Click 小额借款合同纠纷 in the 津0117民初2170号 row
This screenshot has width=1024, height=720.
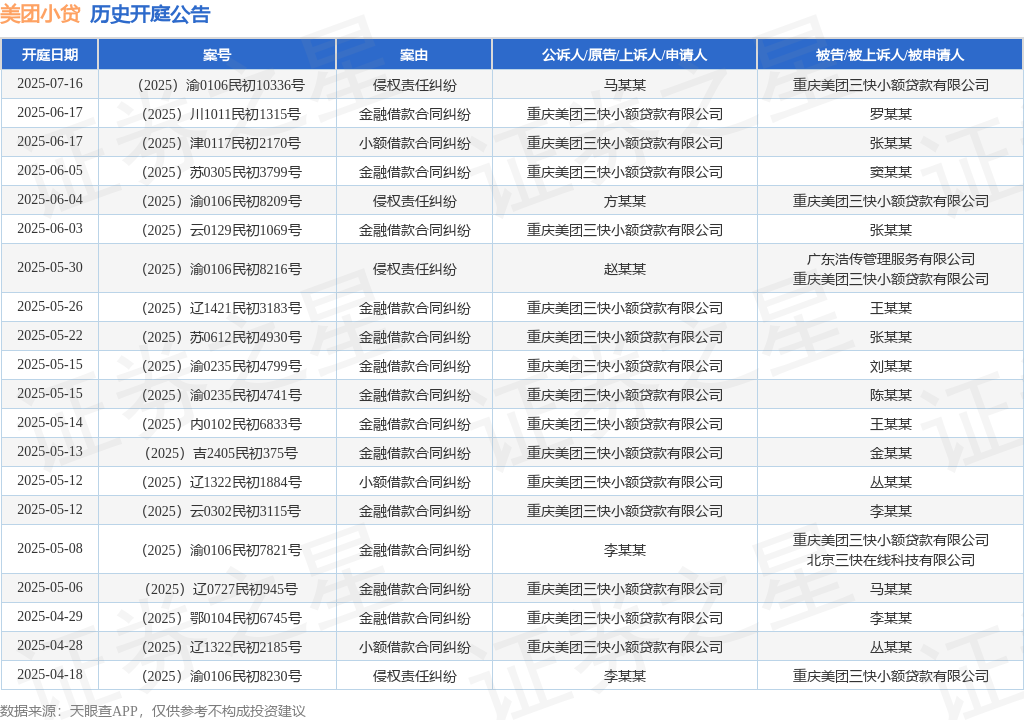[x=414, y=143]
